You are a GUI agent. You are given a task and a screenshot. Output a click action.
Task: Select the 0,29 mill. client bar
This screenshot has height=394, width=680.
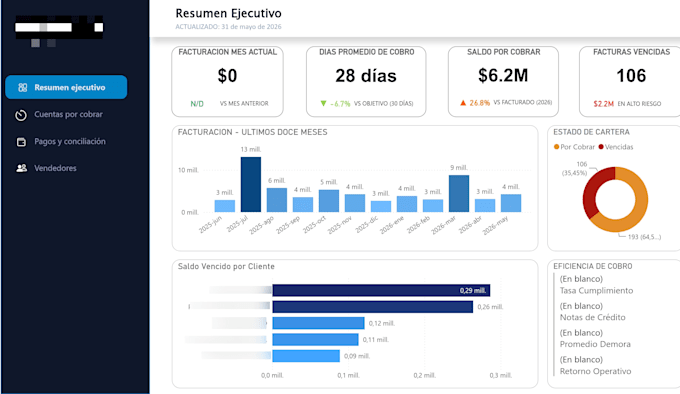[381, 290]
